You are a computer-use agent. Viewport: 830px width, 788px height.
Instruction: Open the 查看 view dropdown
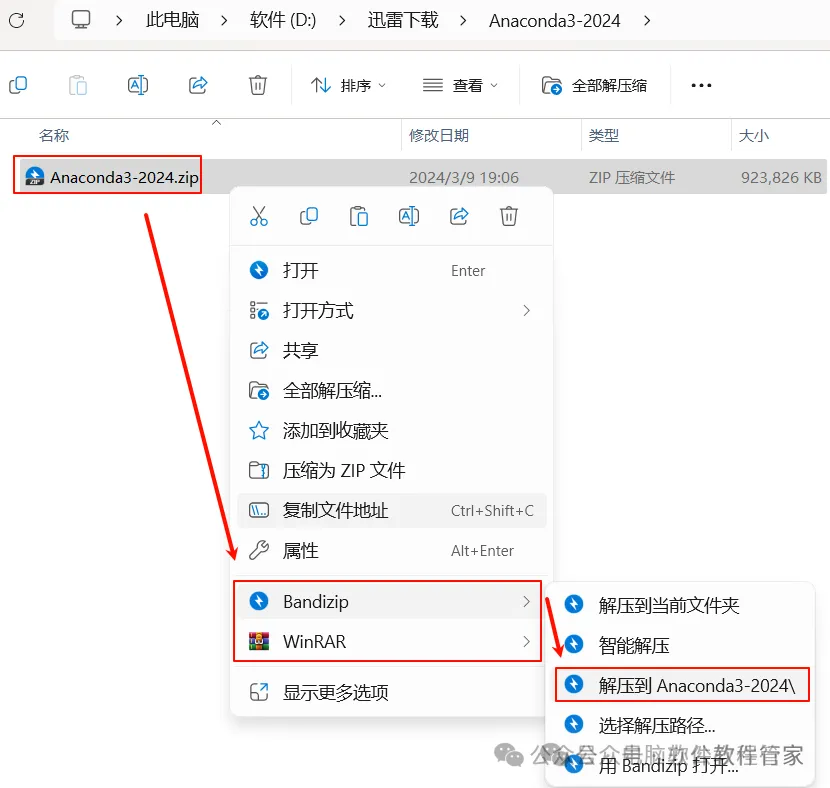(460, 85)
